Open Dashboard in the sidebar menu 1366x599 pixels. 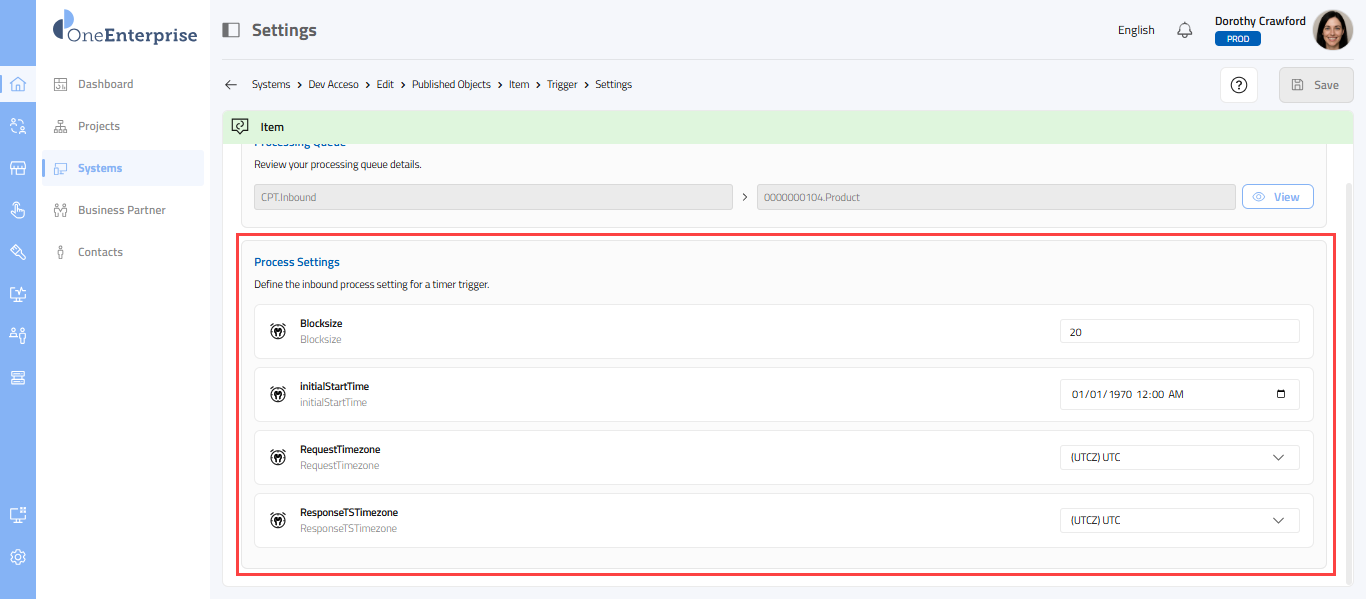pos(105,84)
